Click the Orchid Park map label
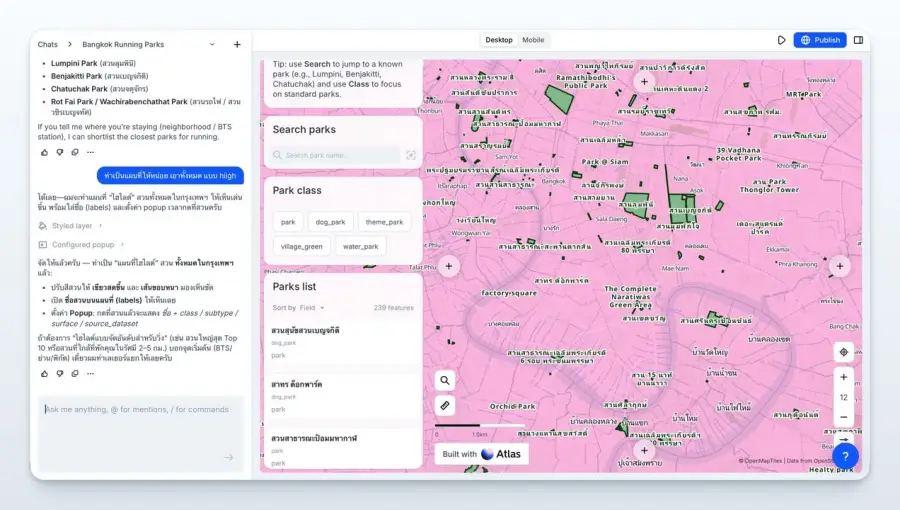Viewport: 900px width, 510px height. click(512, 406)
